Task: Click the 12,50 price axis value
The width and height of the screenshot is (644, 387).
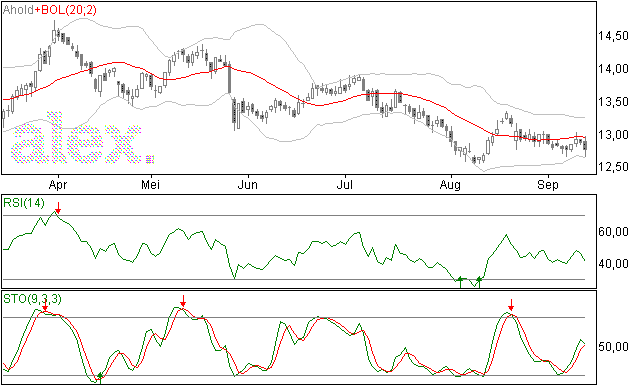Action: point(613,167)
